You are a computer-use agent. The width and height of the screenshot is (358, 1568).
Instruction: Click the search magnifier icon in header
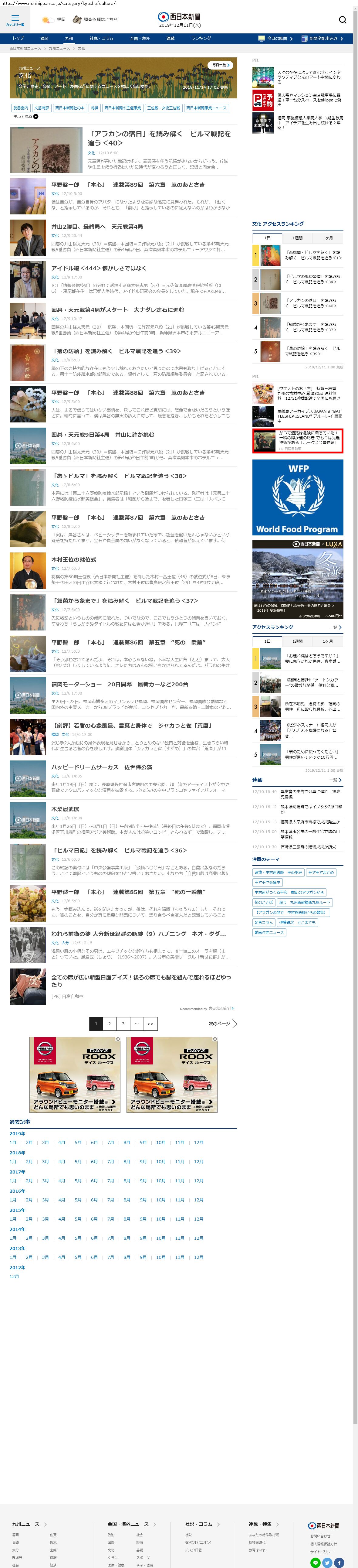(342, 20)
